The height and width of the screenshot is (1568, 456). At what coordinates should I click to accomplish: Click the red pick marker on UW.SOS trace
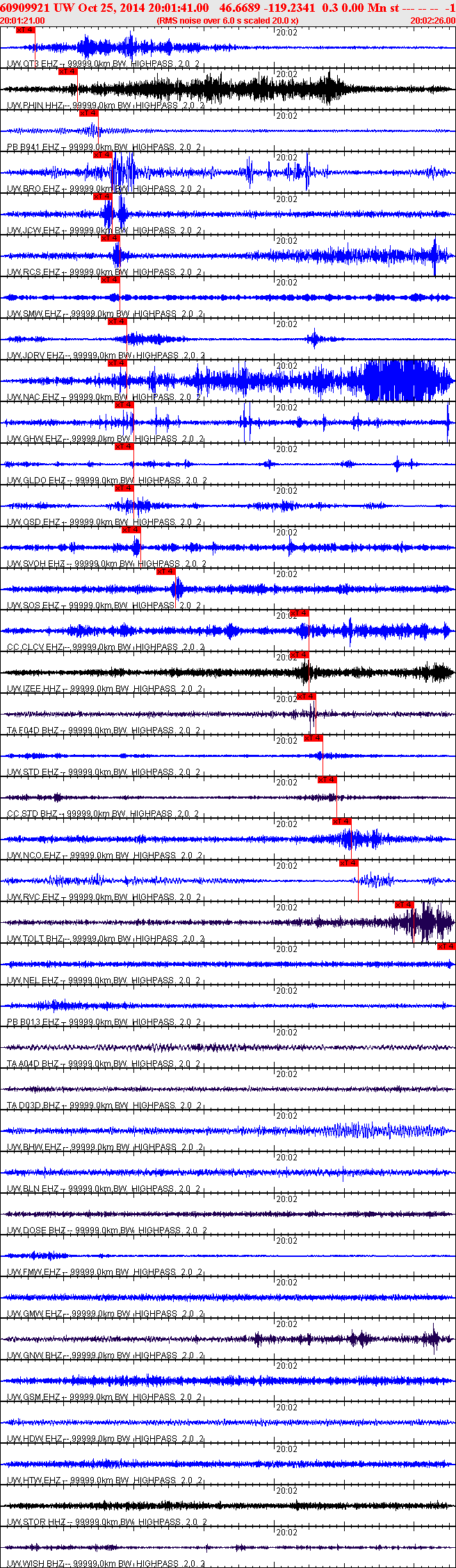pyautogui.click(x=165, y=572)
